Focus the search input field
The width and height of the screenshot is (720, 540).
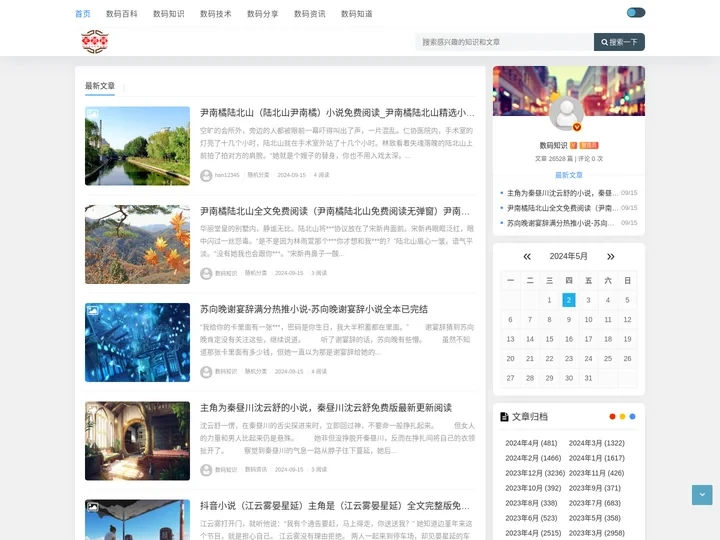click(504, 42)
